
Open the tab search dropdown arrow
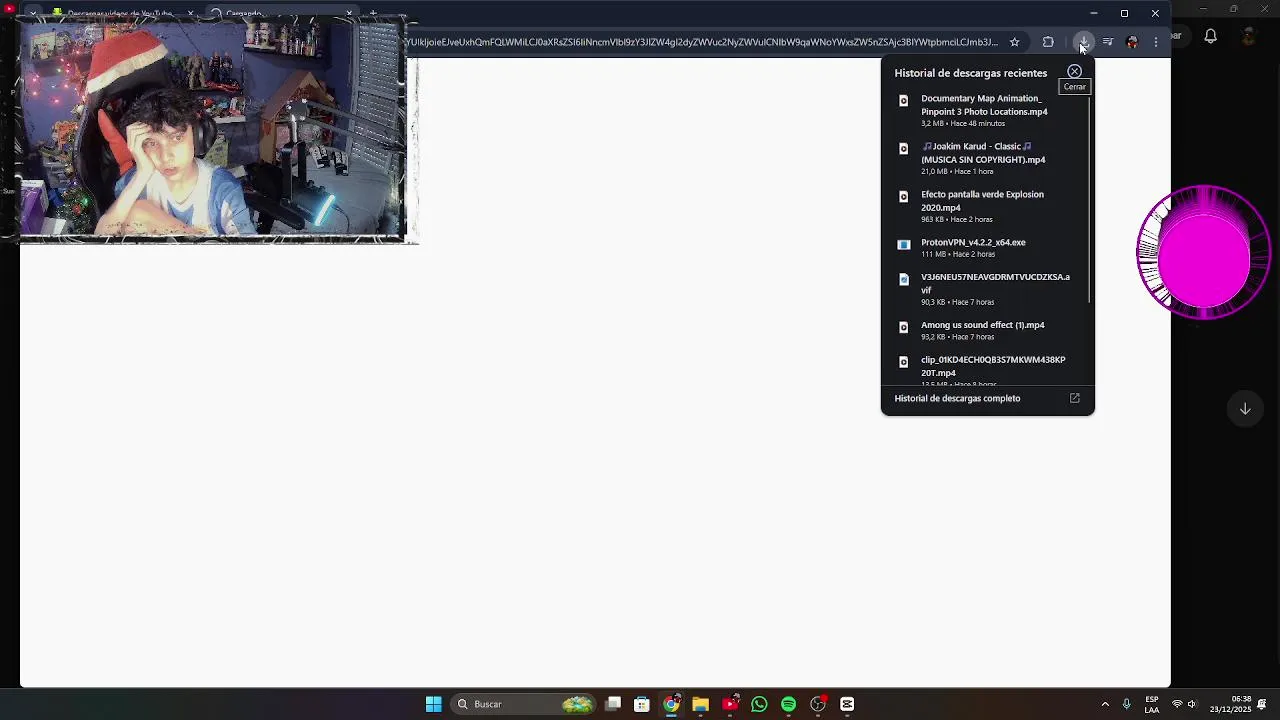33,13
